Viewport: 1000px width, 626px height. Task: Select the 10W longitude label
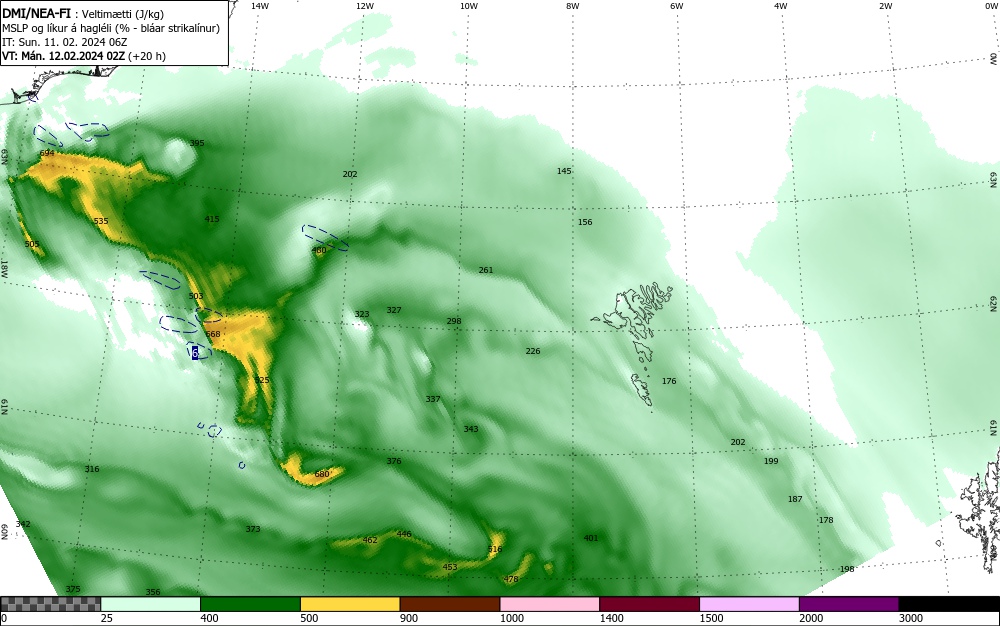[469, 6]
